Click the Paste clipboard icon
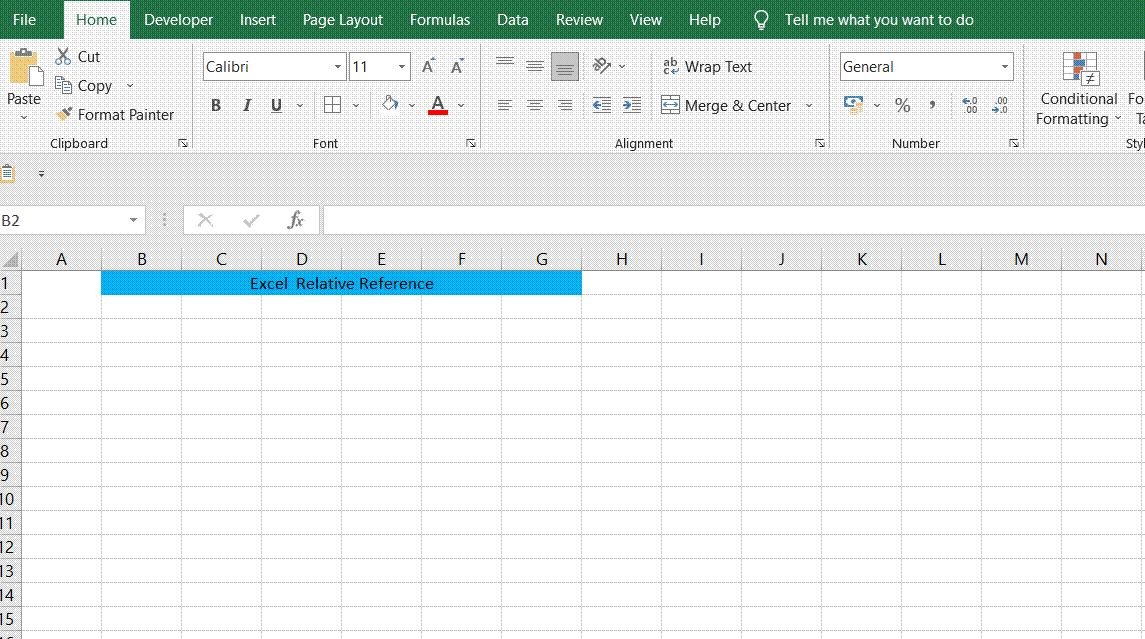 click(26, 68)
